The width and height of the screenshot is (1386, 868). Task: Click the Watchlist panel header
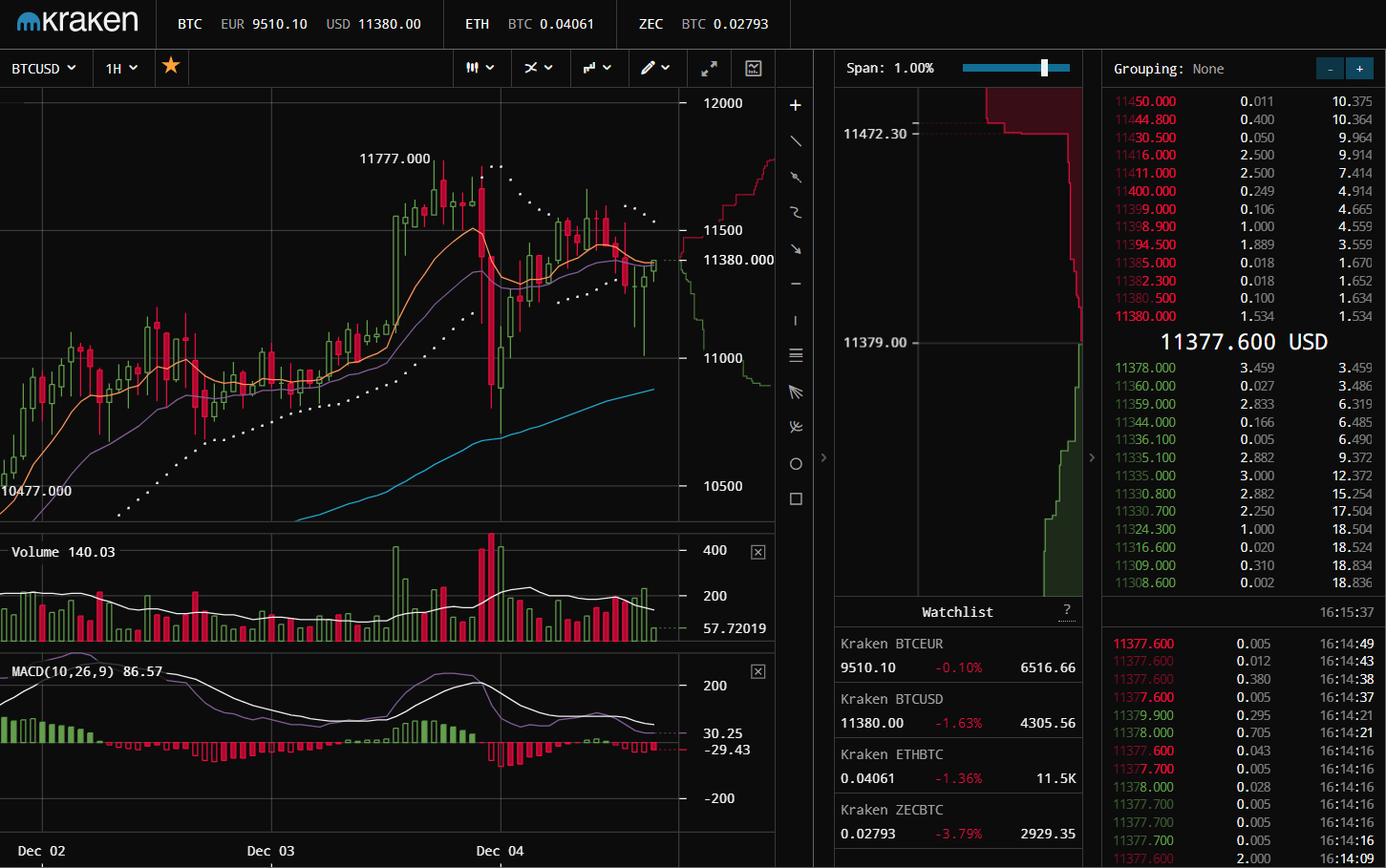(x=957, y=612)
